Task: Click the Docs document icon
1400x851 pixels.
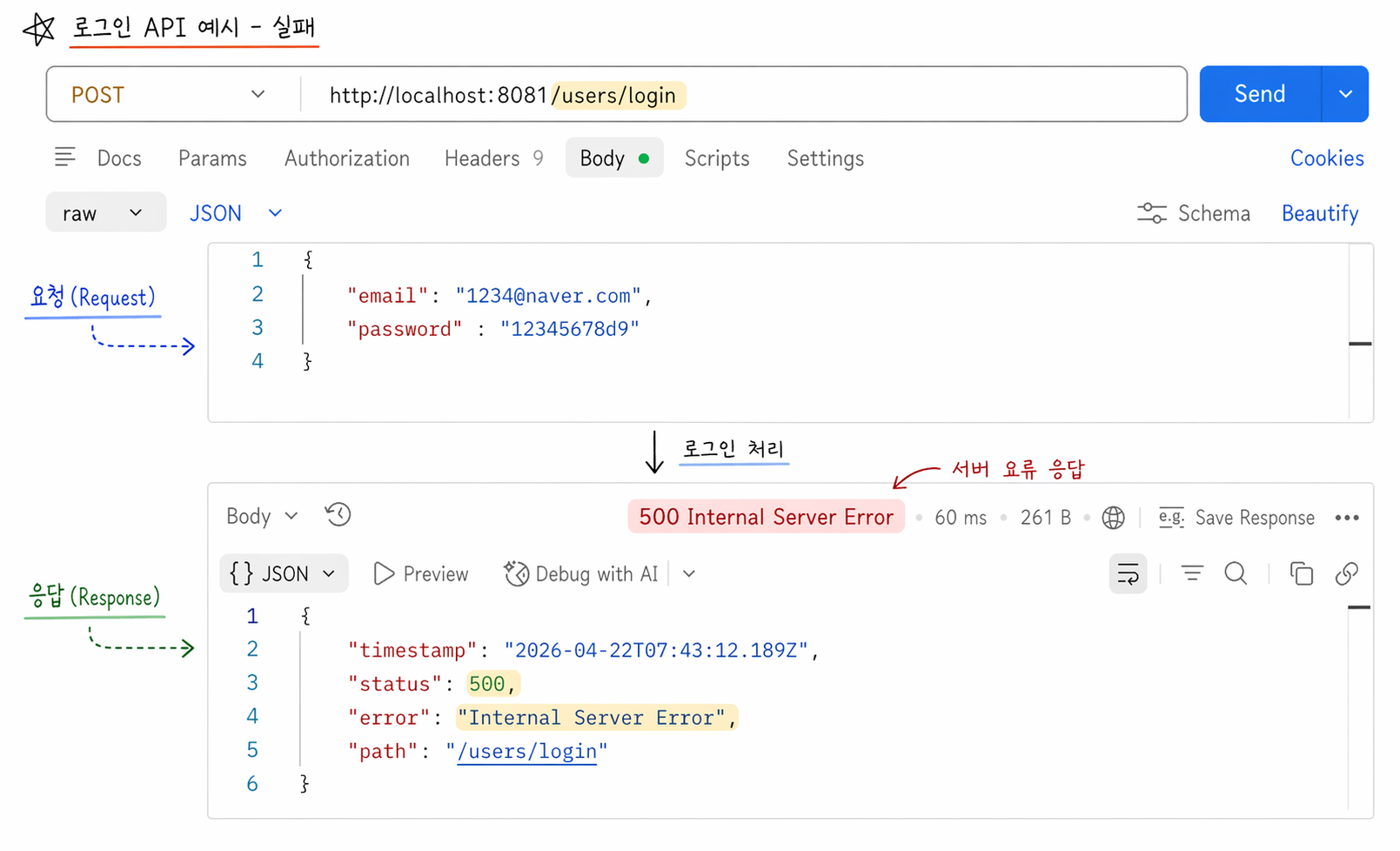Action: (65, 157)
